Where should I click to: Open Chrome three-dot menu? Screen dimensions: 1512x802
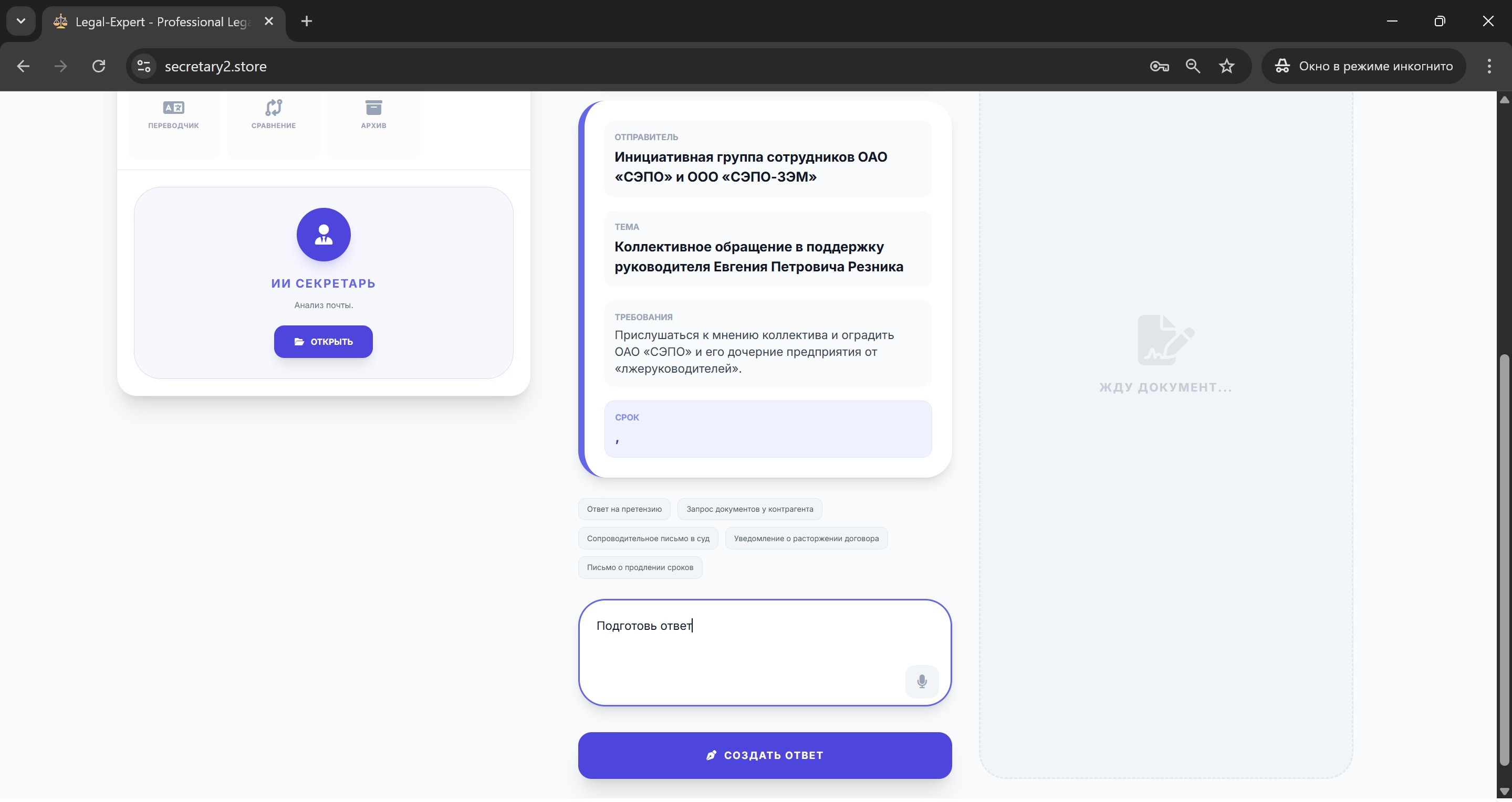click(x=1488, y=66)
